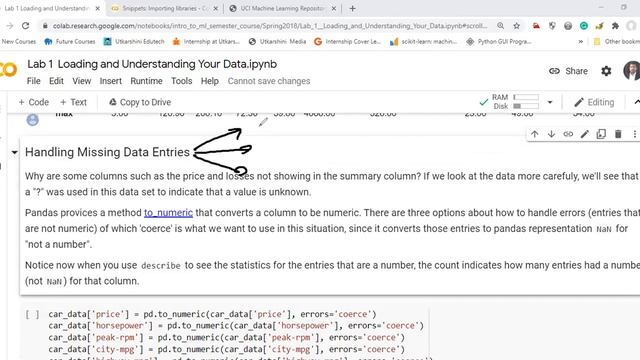
Task: Zoom indicator icon in address bar
Action: 500,26
